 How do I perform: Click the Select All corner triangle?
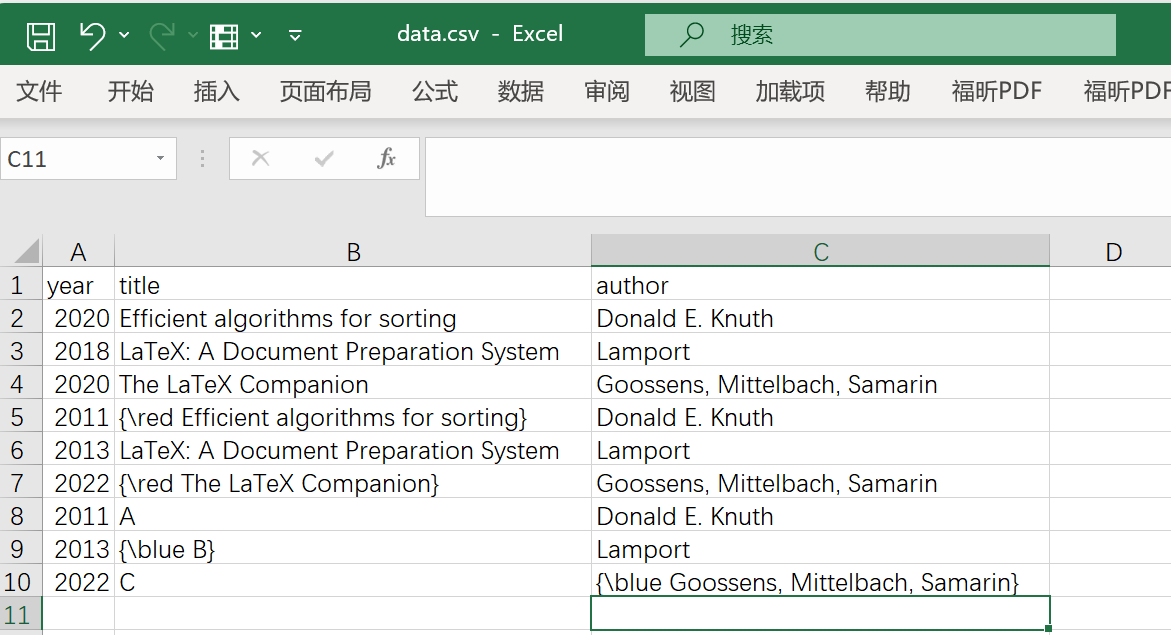pyautogui.click(x=27, y=251)
